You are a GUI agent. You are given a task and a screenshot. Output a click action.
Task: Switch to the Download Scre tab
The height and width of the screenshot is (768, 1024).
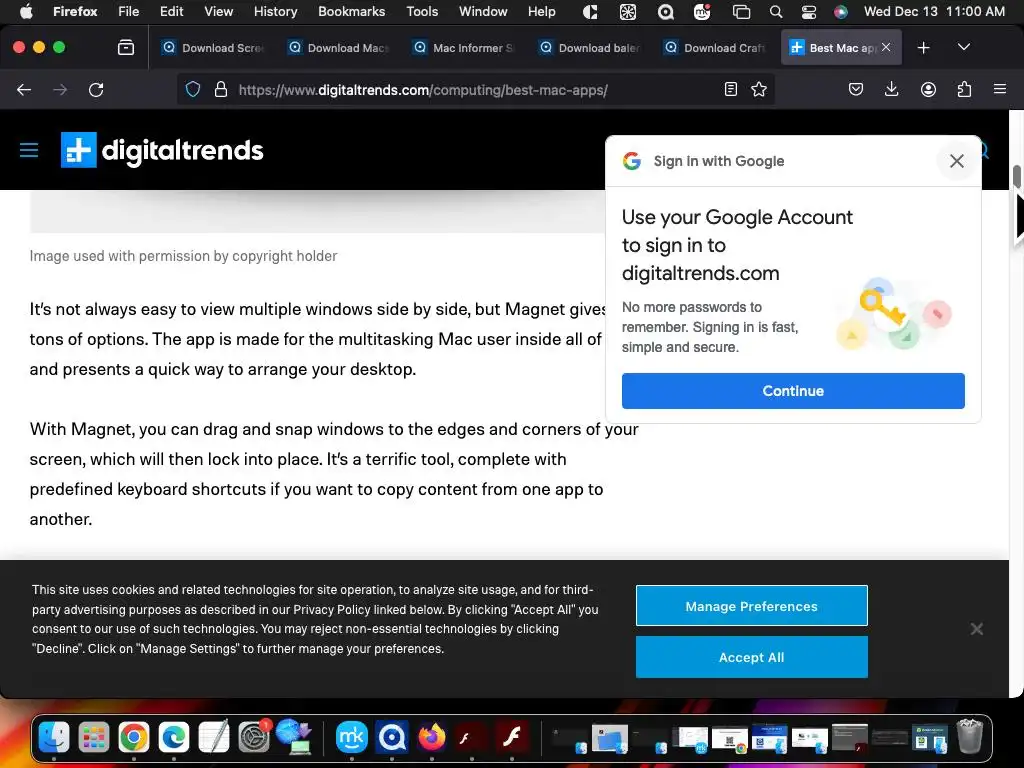213,47
